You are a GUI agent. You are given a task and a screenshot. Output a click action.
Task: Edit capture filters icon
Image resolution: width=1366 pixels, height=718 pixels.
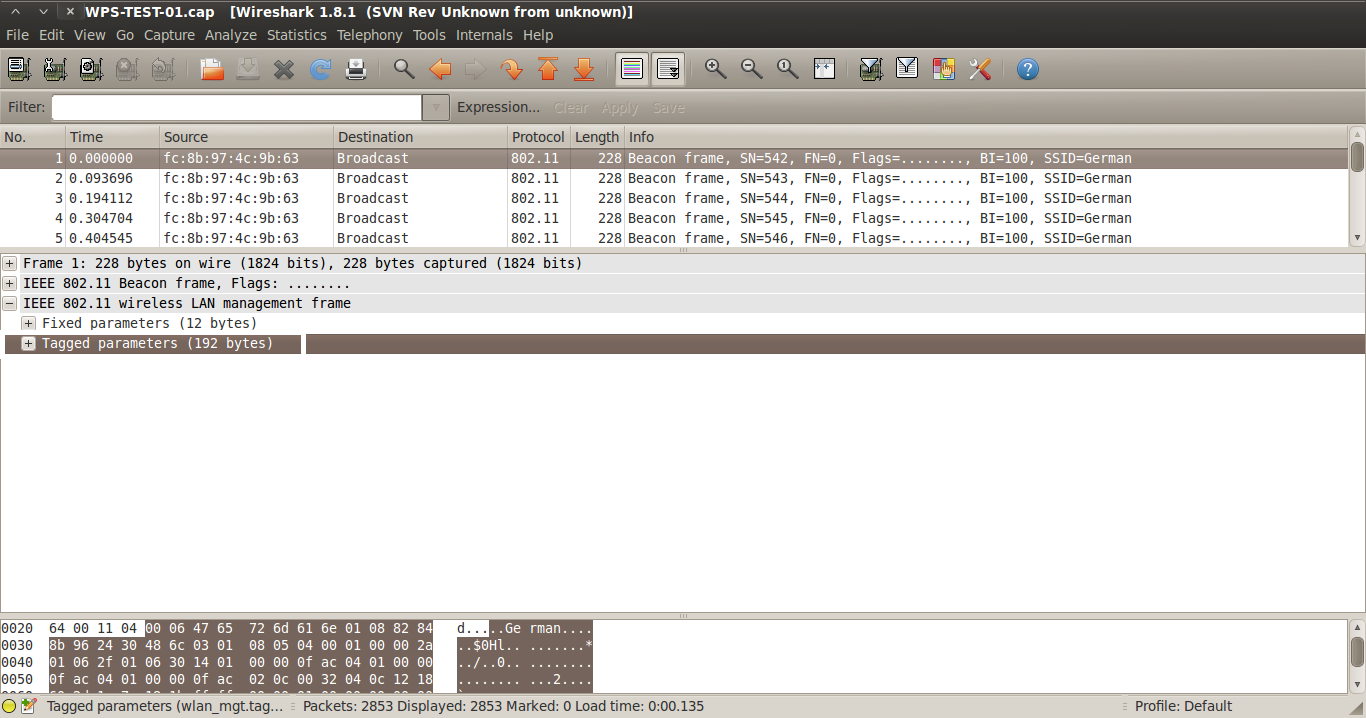tap(871, 69)
